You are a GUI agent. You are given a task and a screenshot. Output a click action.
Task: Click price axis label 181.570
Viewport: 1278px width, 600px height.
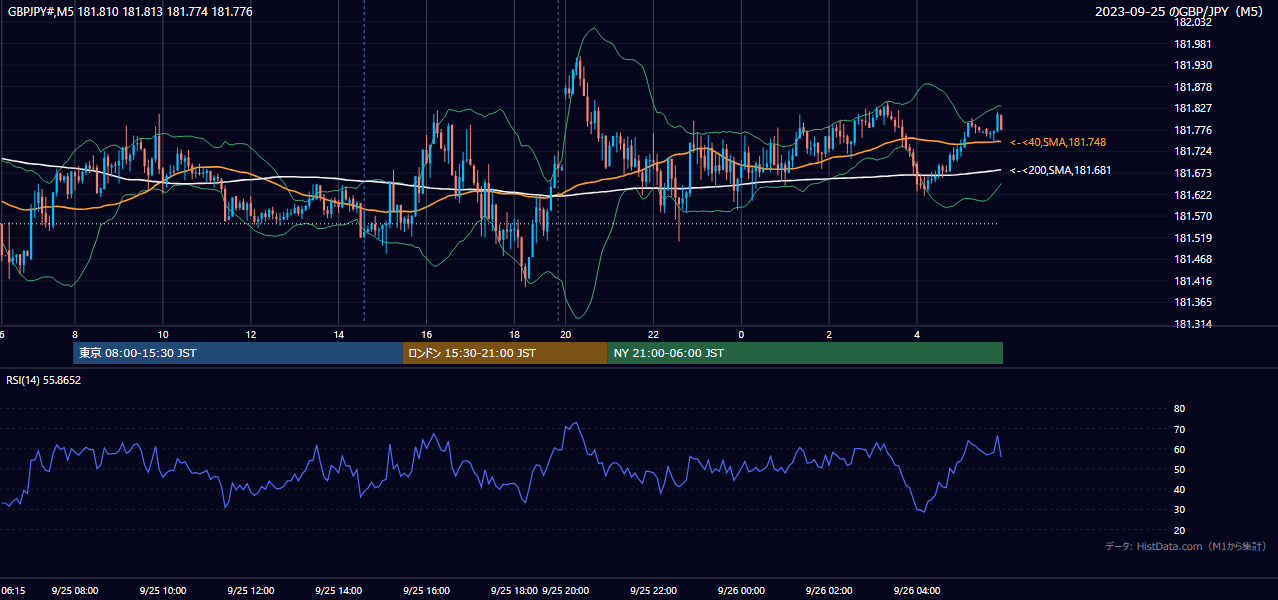1194,216
